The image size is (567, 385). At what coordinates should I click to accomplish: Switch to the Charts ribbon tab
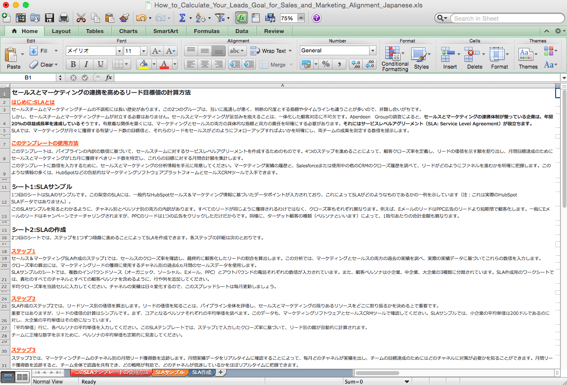point(128,31)
